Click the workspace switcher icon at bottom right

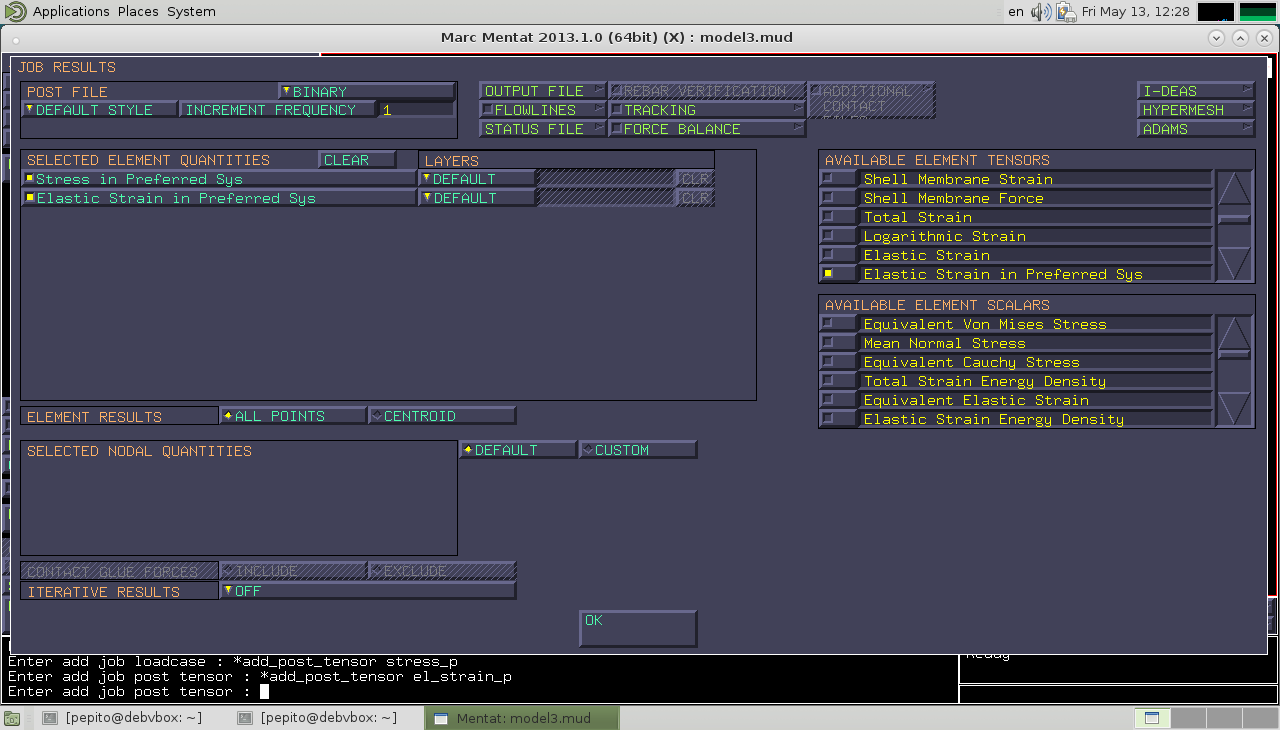click(x=1151, y=718)
